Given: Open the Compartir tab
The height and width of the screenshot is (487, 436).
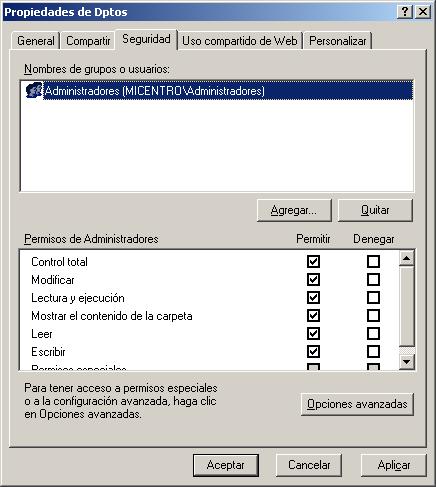Looking at the screenshot, I should click(88, 41).
